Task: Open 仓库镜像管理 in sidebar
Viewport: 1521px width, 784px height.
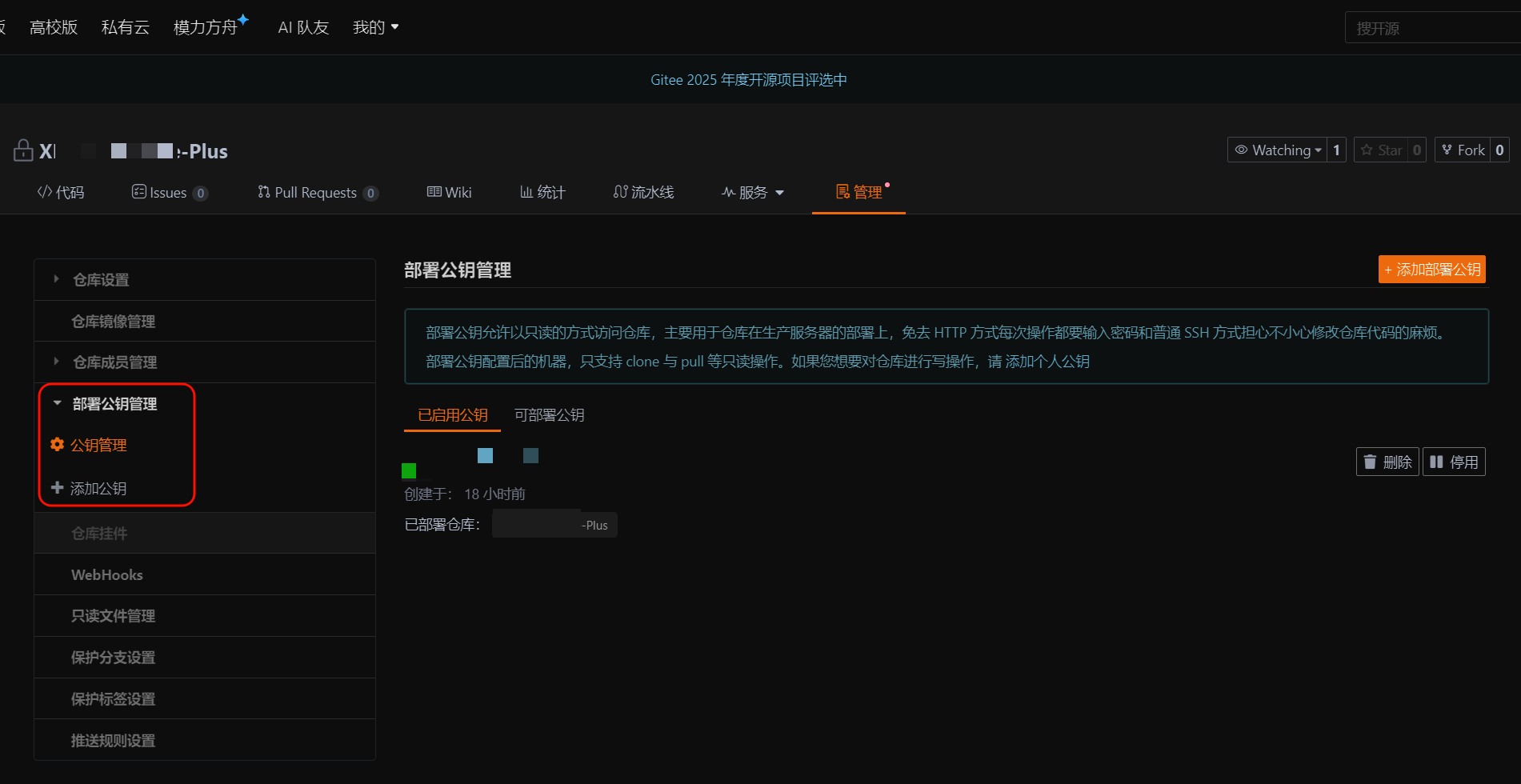Action: (205, 321)
